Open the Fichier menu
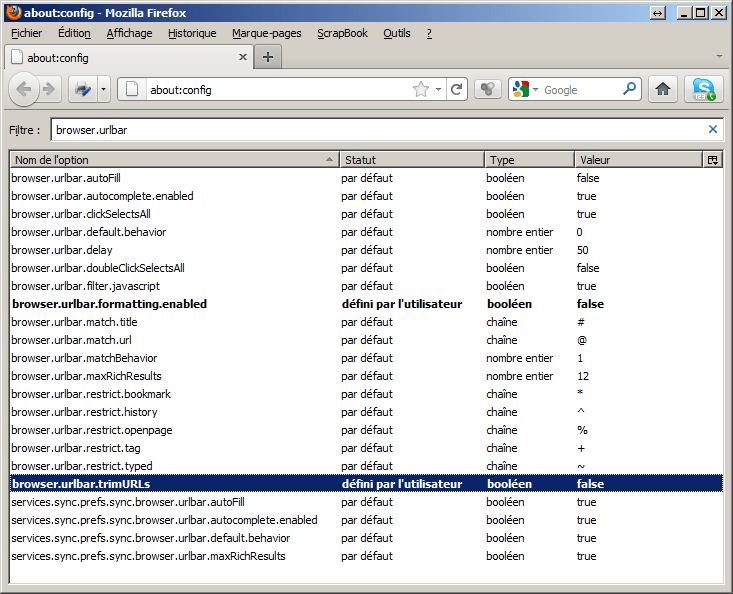Viewport: 733px width, 594px height. [27, 33]
